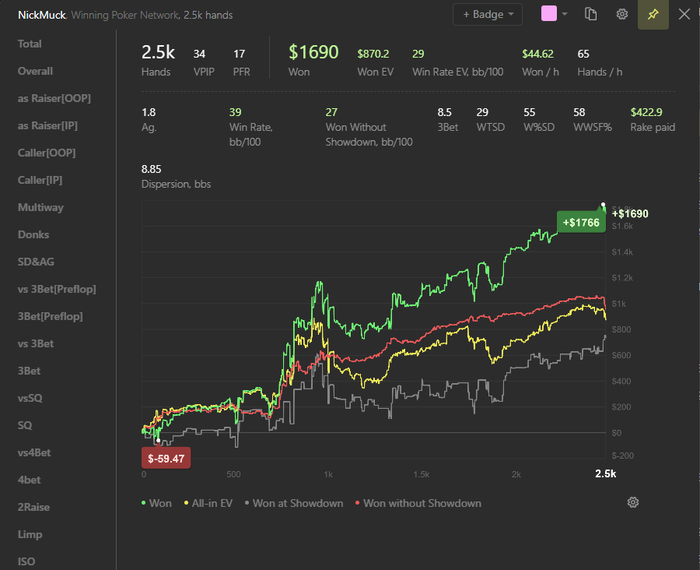Switch to the Overall sidebar section

pyautogui.click(x=35, y=71)
